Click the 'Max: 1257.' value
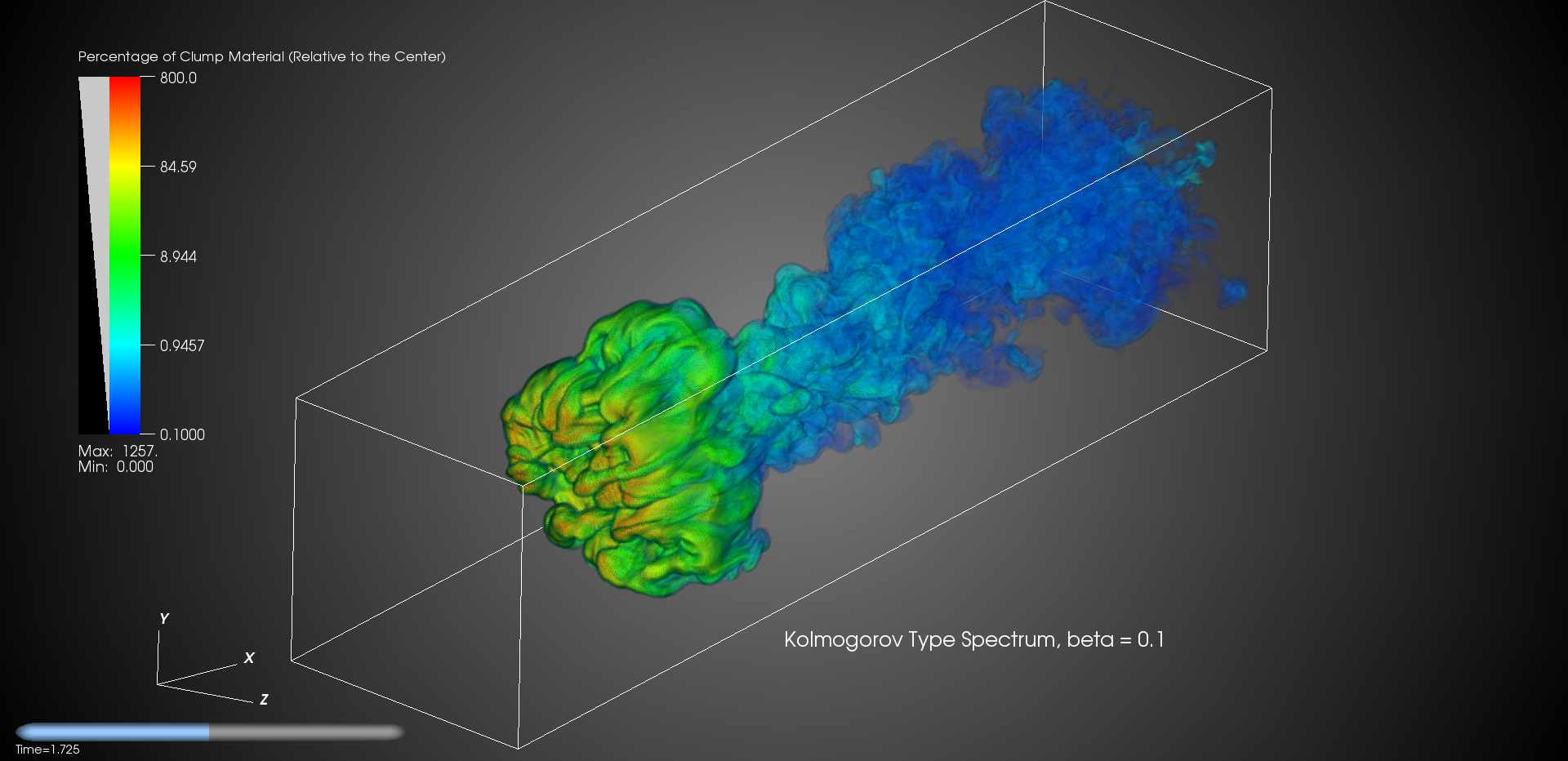 click(118, 451)
